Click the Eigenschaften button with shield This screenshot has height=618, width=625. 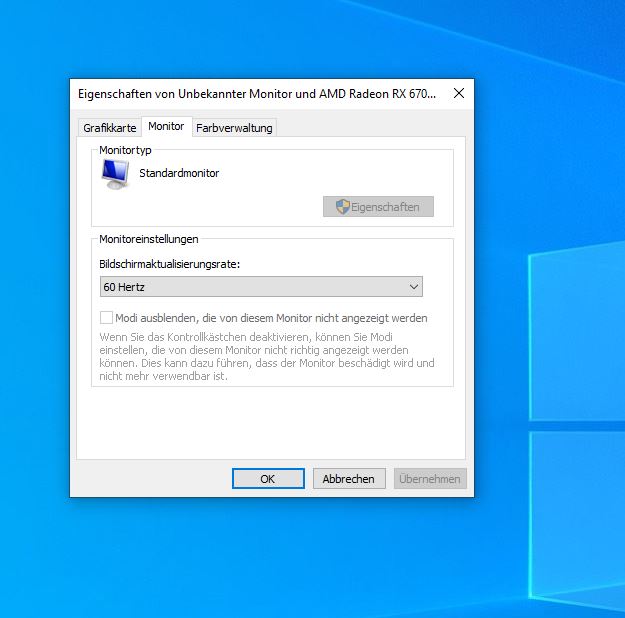378,207
